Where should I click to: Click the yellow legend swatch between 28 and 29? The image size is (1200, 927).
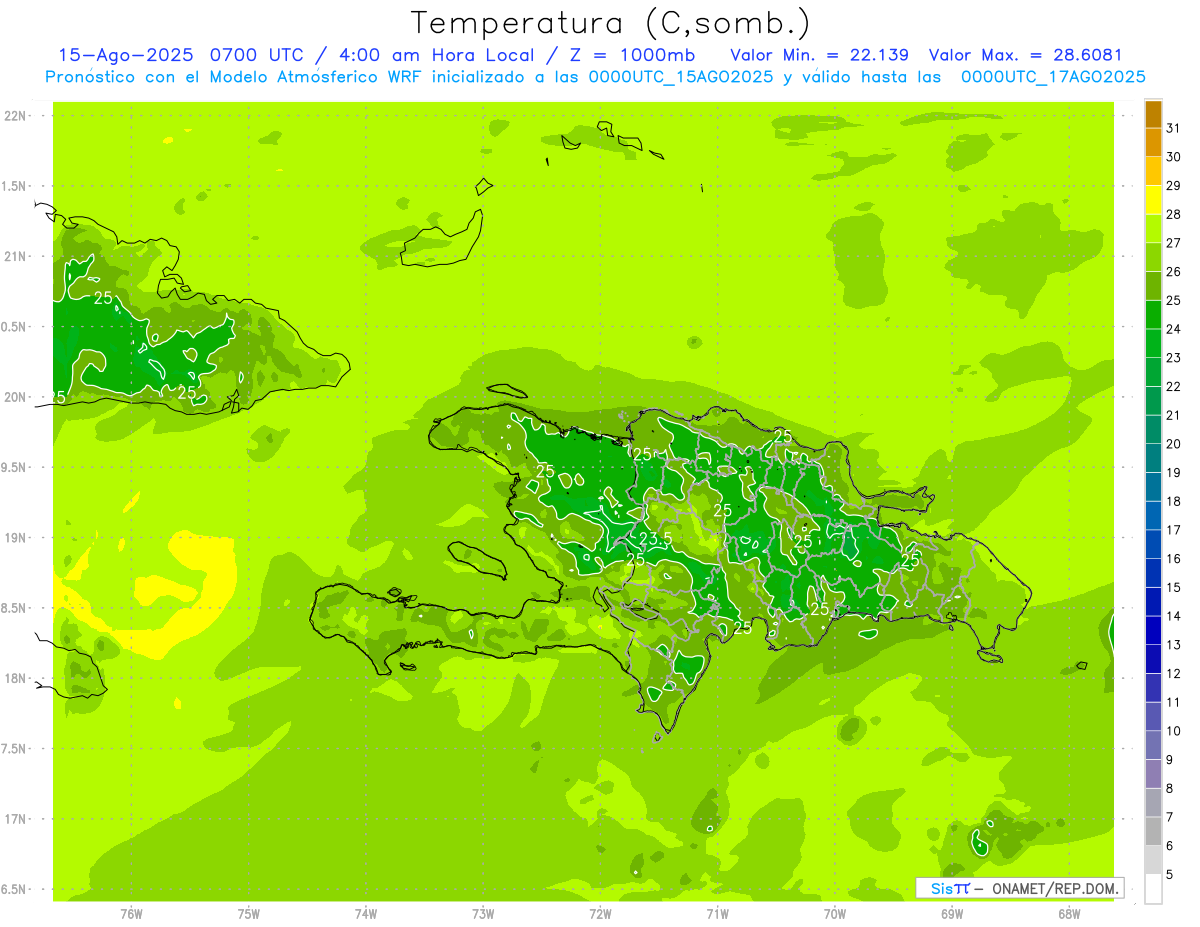click(1153, 200)
